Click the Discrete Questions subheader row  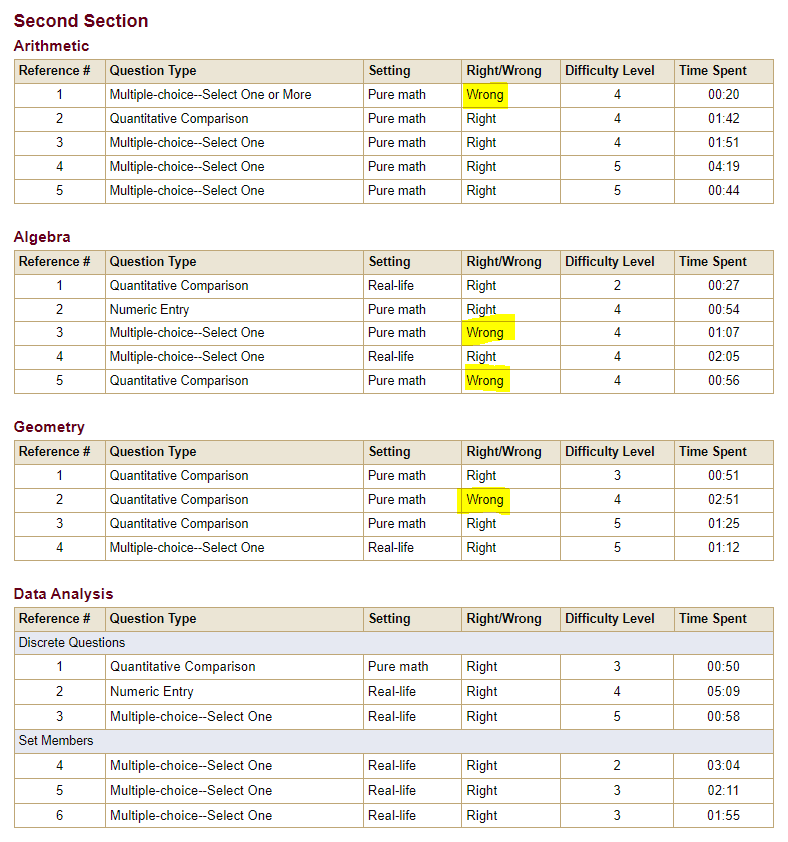(x=394, y=643)
